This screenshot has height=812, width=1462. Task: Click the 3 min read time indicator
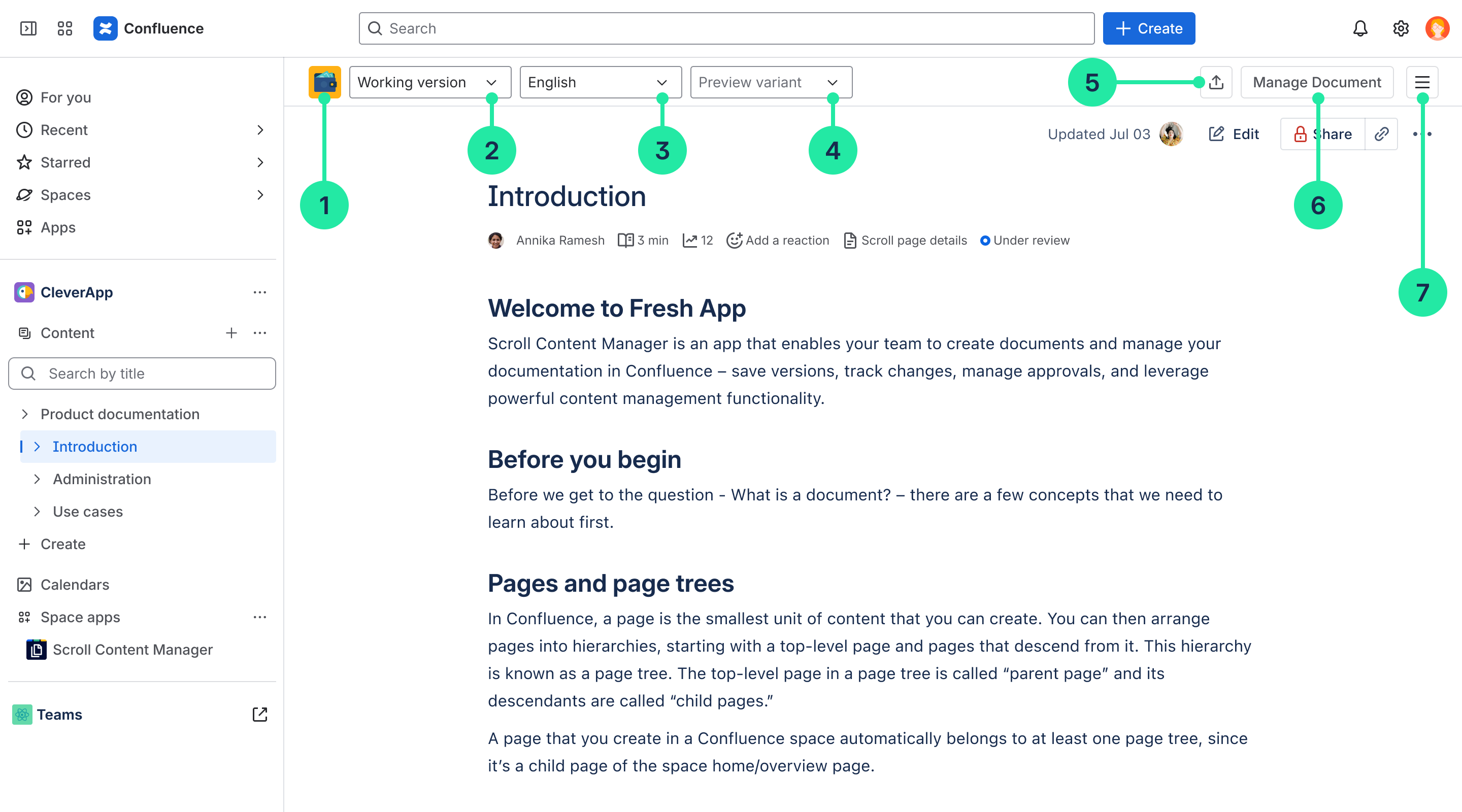[x=643, y=241]
